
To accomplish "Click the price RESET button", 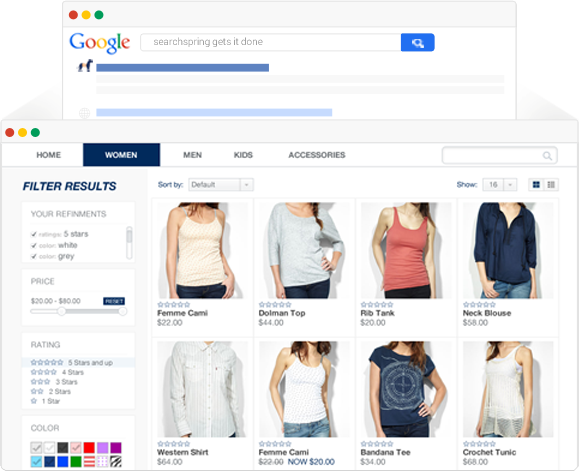I will (114, 301).
